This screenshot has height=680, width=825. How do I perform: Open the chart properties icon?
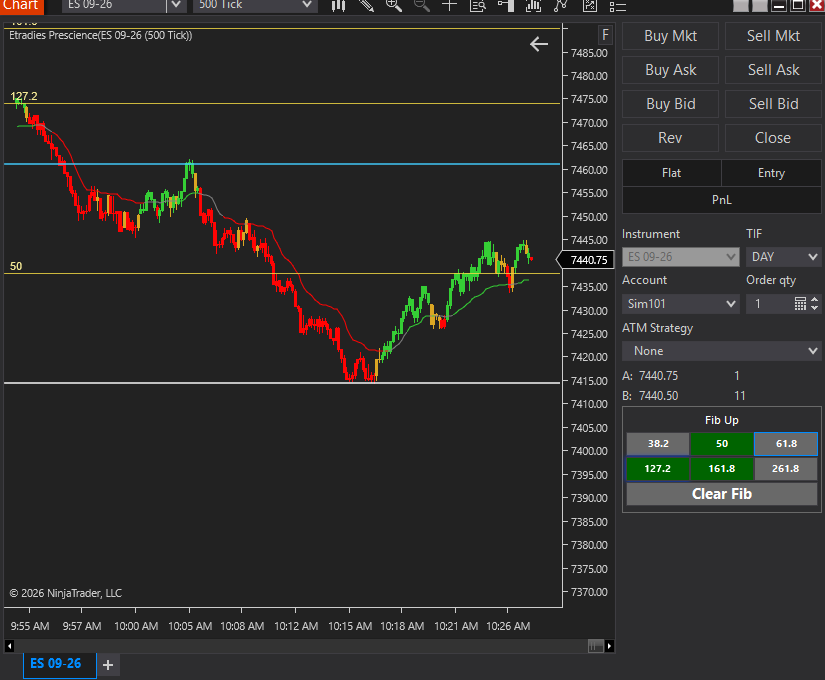point(590,6)
